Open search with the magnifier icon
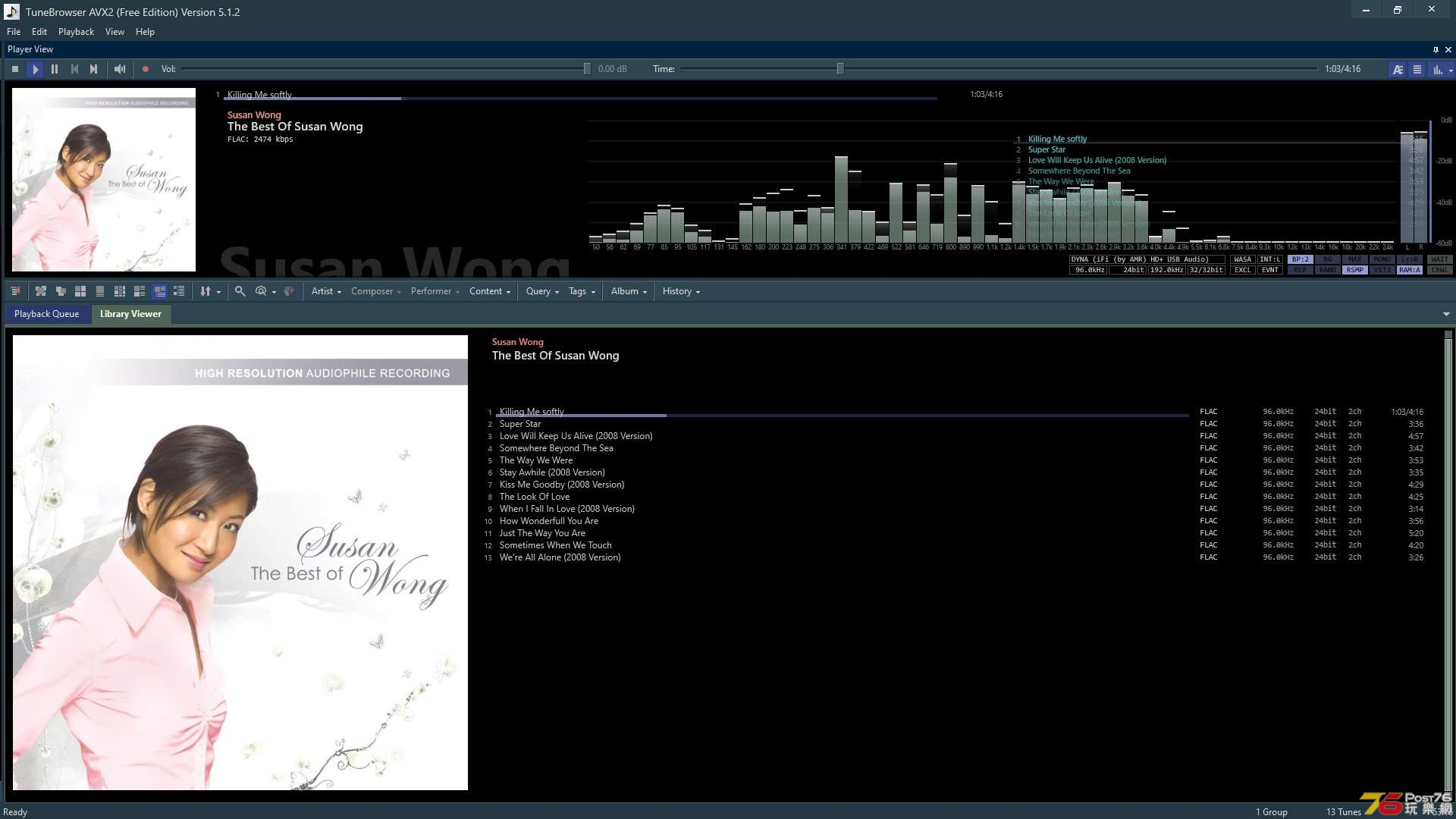Image resolution: width=1456 pixels, height=819 pixels. click(240, 291)
